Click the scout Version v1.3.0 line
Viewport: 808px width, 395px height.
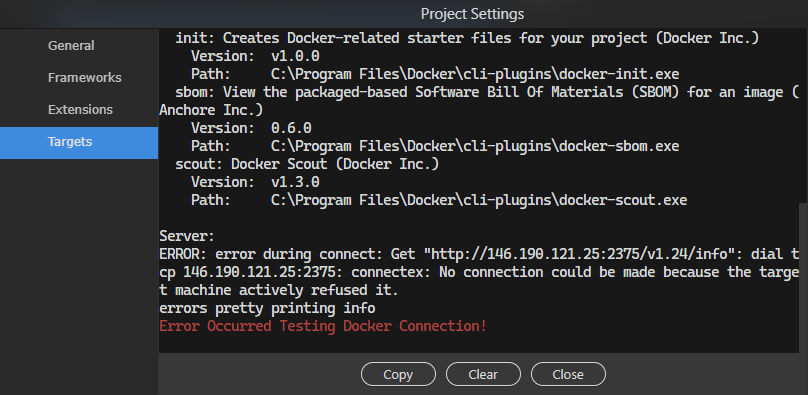click(255, 182)
